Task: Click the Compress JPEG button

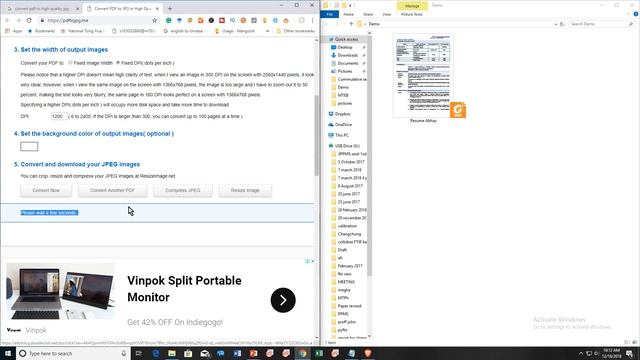Action: click(x=183, y=191)
